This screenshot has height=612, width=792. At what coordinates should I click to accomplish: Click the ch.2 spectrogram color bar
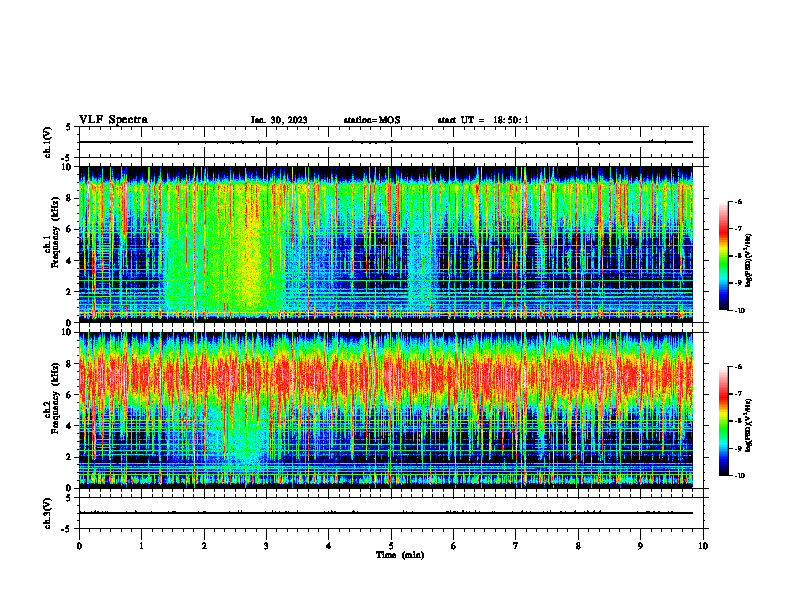point(723,421)
